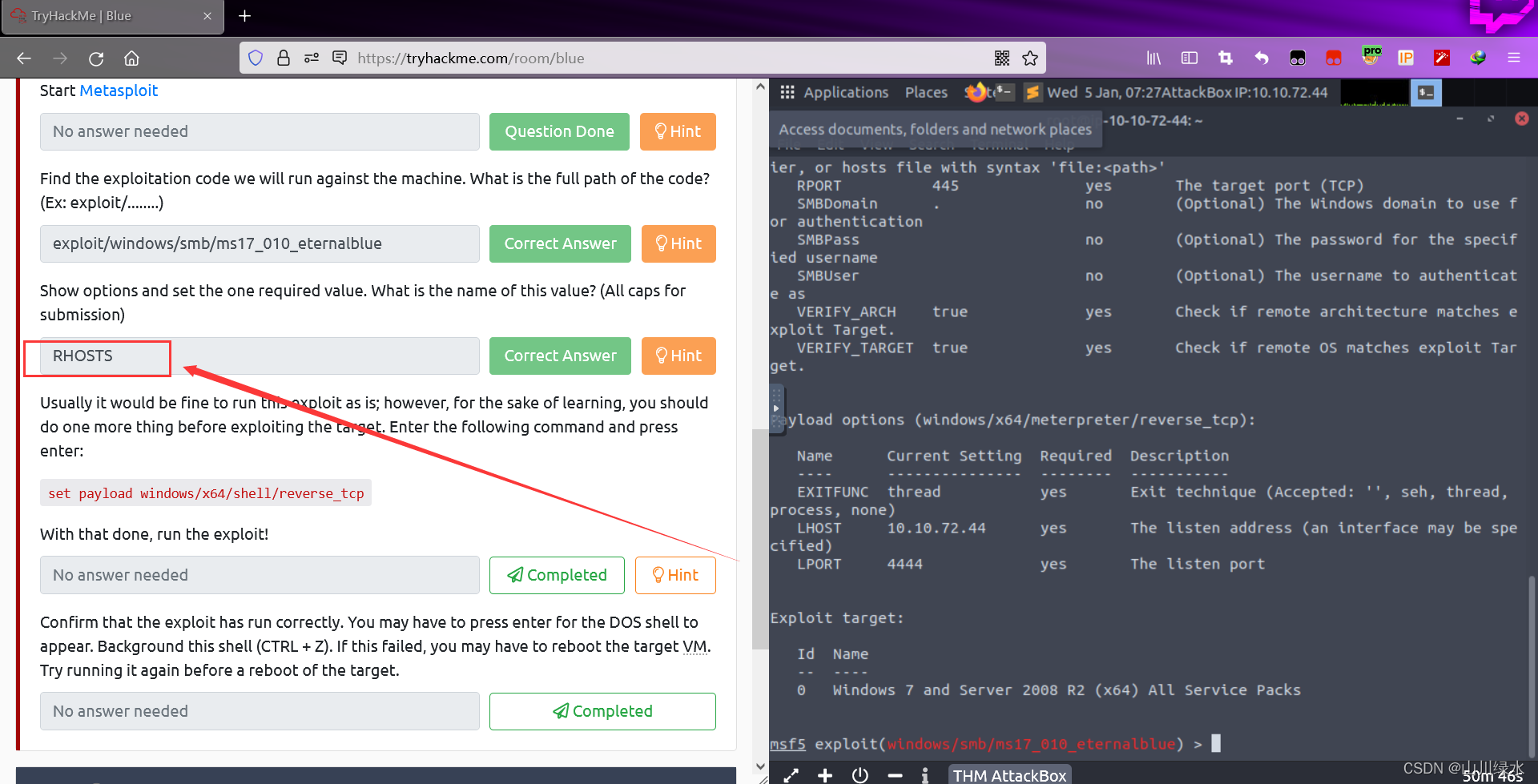Viewport: 1538px width, 784px height.
Task: Toggle the sidebar view icon
Action: (x=1190, y=58)
